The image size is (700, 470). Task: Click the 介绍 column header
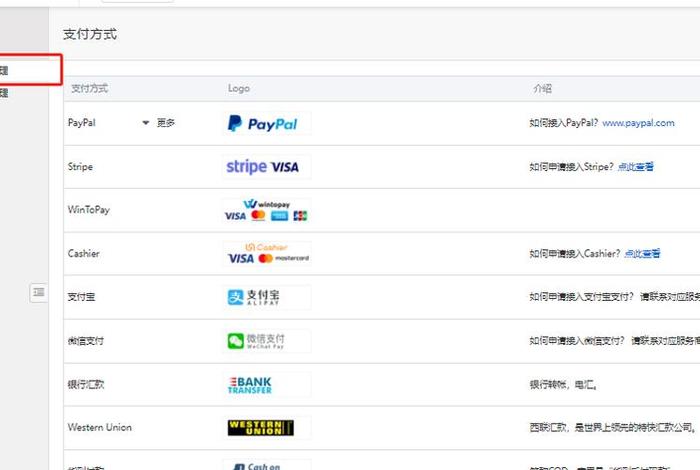coord(542,88)
